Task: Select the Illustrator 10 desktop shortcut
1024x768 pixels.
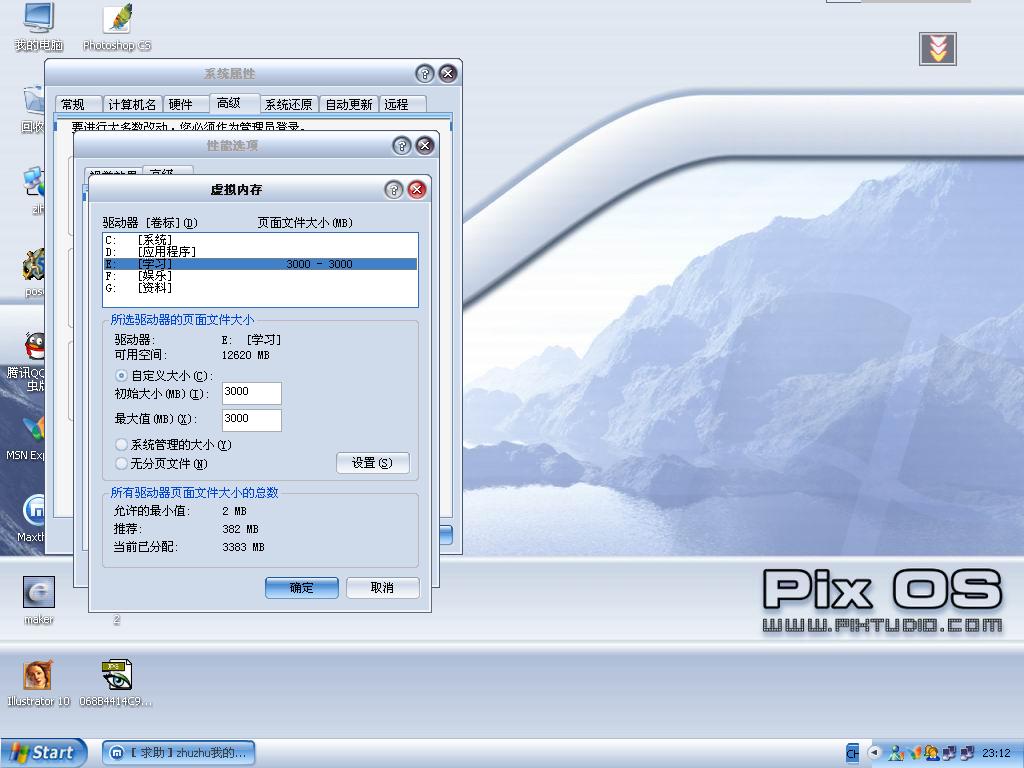Action: 39,683
